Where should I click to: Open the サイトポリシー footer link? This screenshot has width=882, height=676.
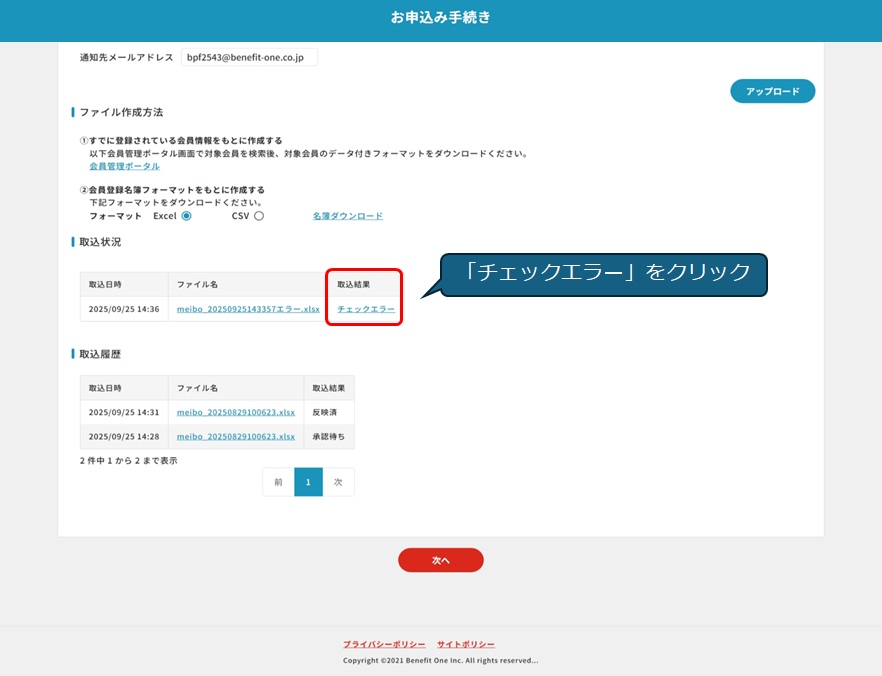[x=465, y=644]
